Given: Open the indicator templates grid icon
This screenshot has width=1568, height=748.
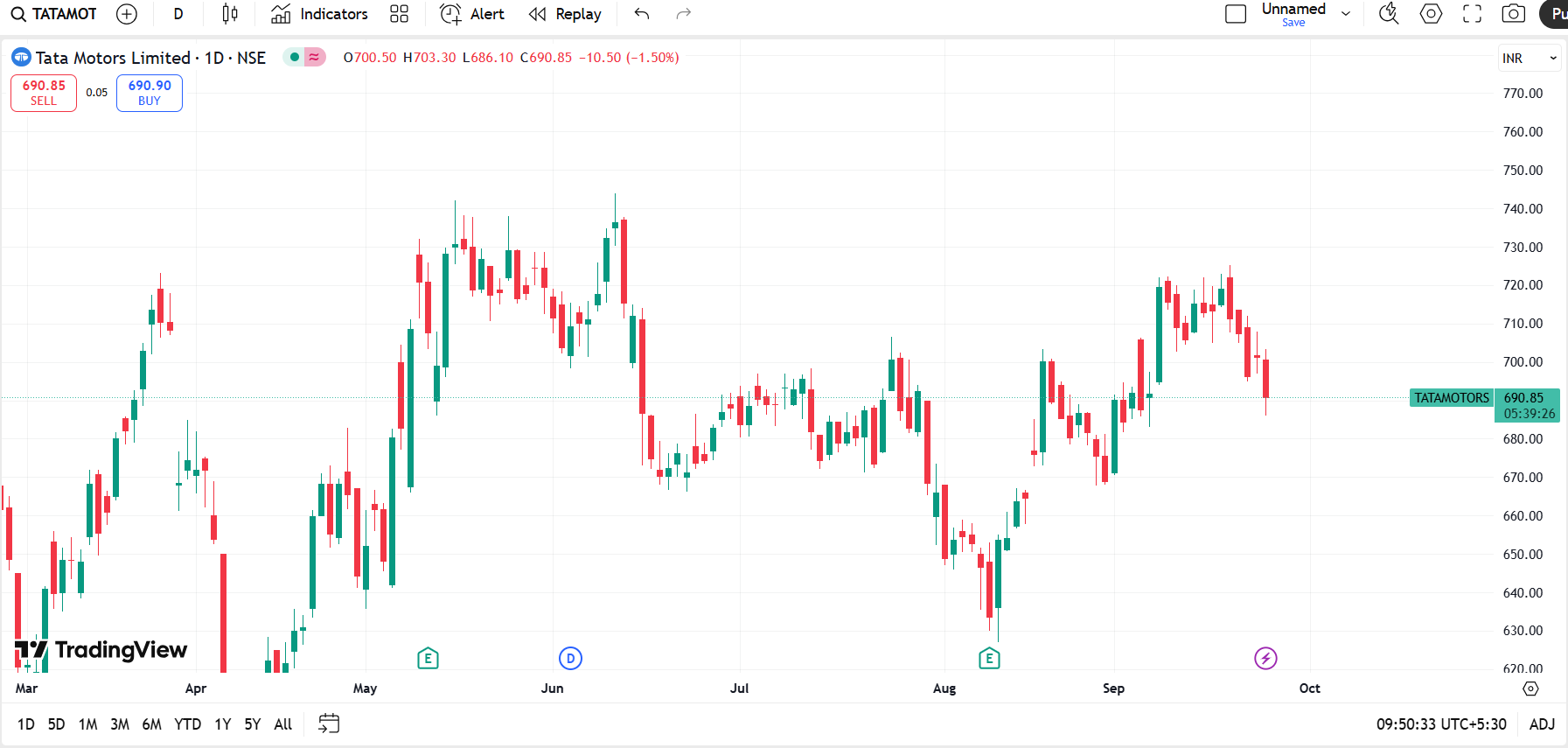Looking at the screenshot, I should (399, 14).
